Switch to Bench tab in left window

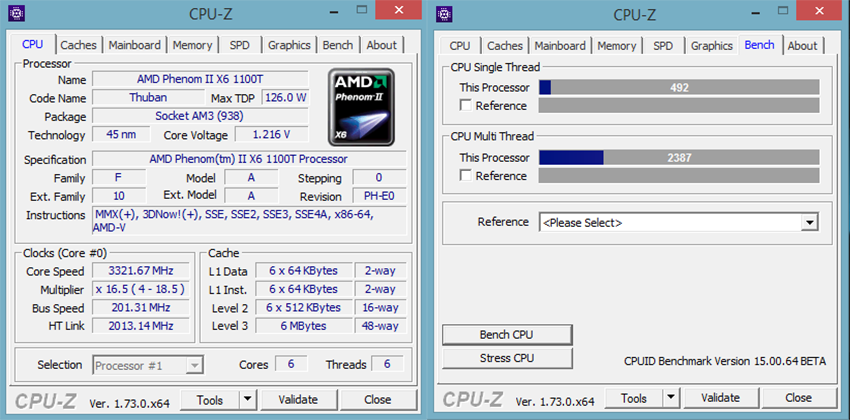coord(338,45)
